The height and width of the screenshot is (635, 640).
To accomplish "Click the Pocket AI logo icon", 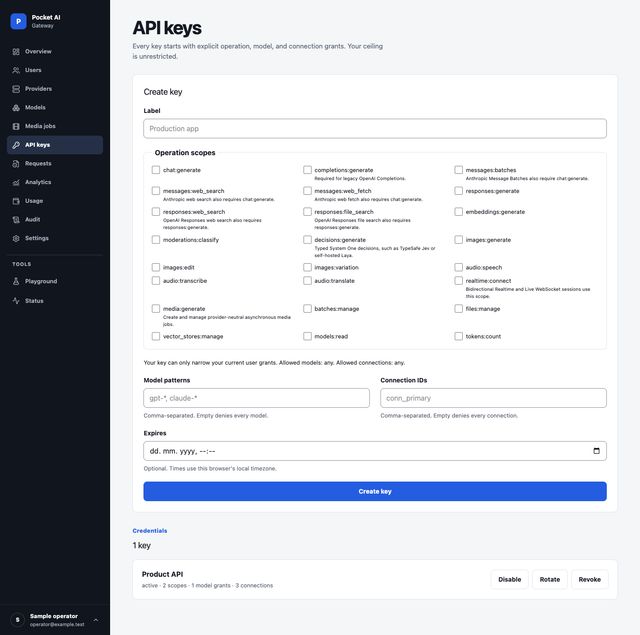I will pos(18,21).
